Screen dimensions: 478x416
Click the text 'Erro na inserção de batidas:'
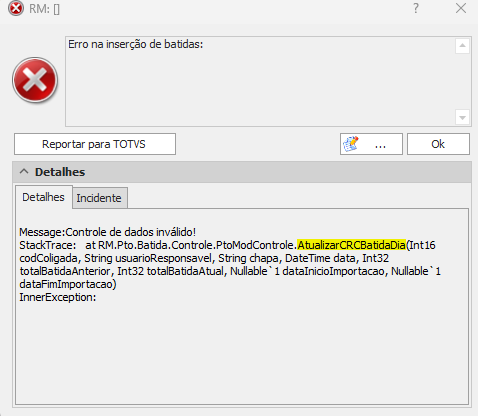pos(136,44)
